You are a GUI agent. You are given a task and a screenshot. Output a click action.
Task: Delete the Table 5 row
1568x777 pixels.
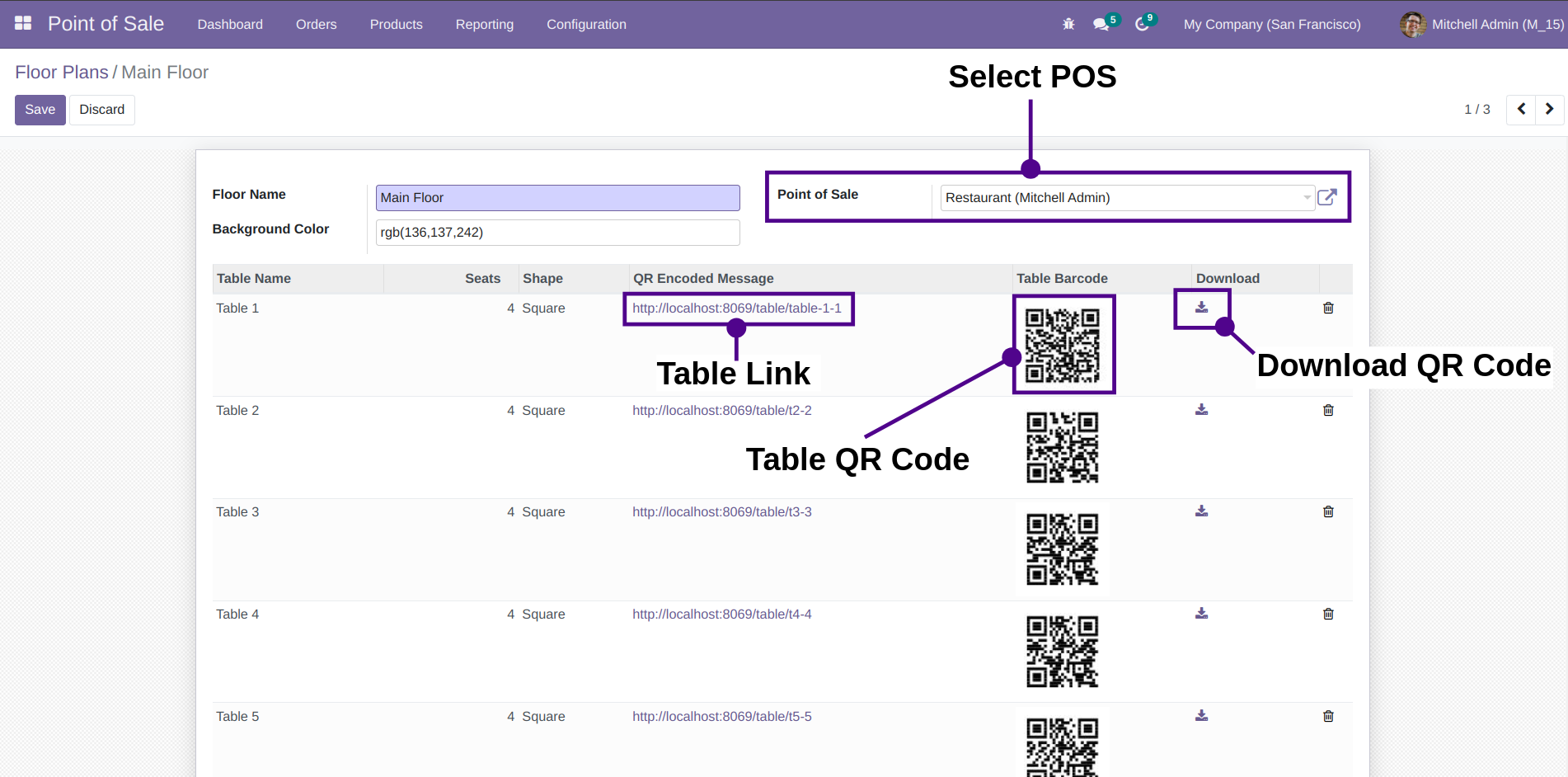click(1328, 716)
